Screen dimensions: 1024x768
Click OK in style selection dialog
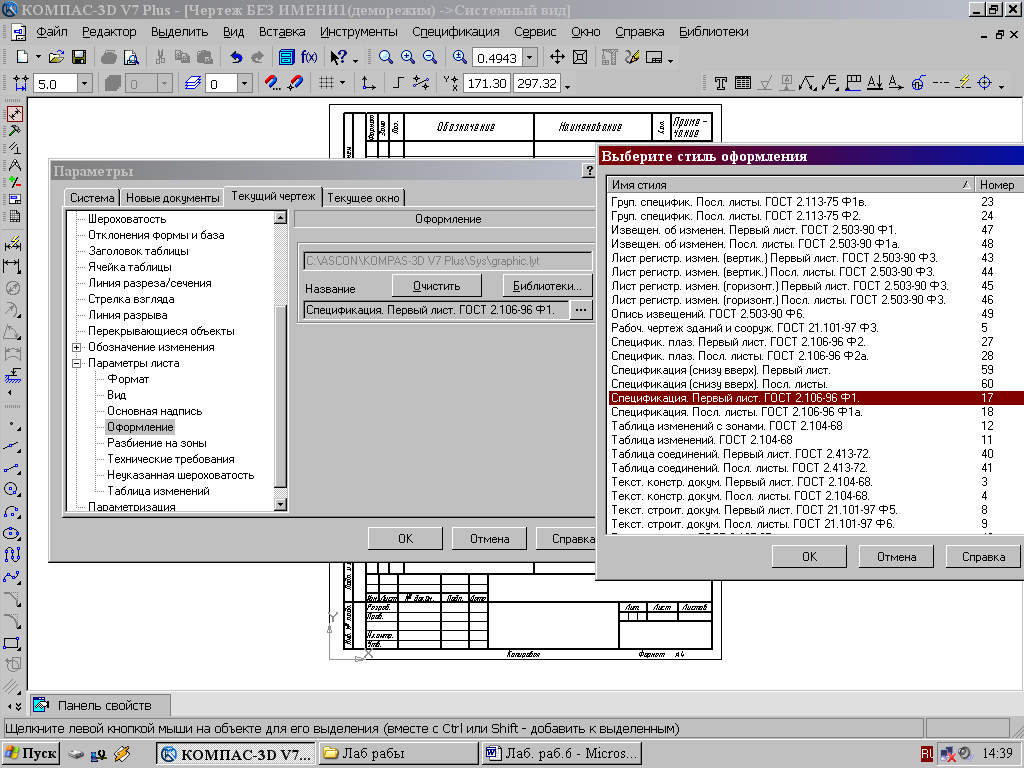[810, 556]
